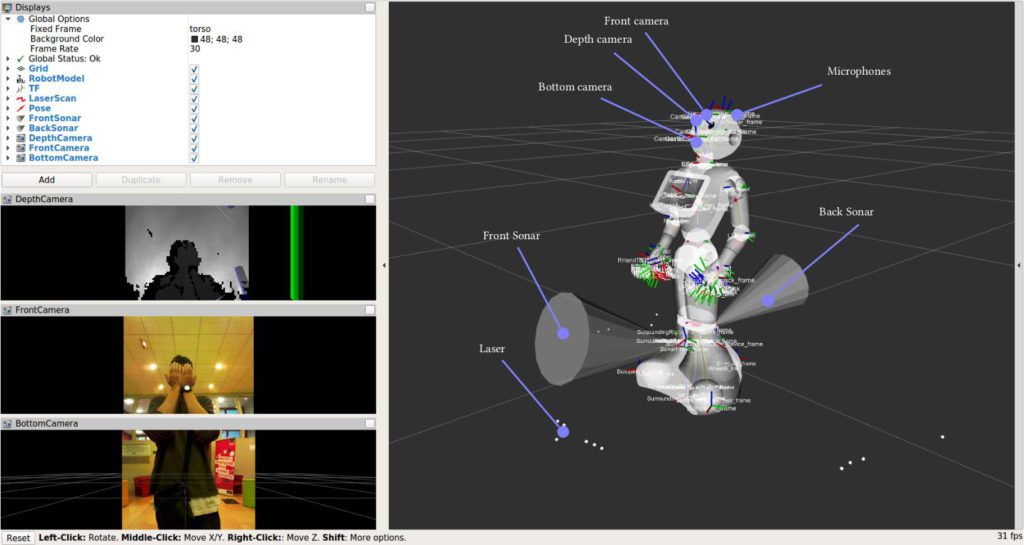
Task: Click the BottomCamera display icon
Action: (20, 158)
